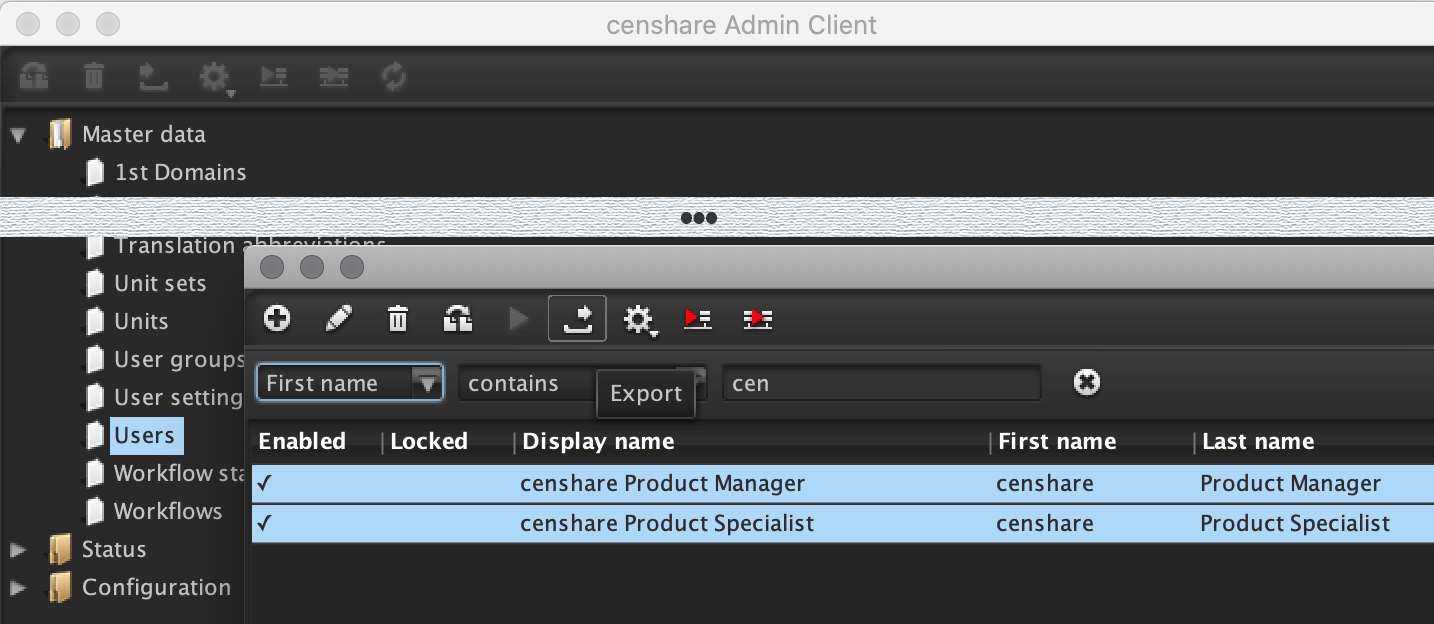Screen dimensions: 1434x624
Task: Select Workflows in the tree
Action: [x=167, y=511]
